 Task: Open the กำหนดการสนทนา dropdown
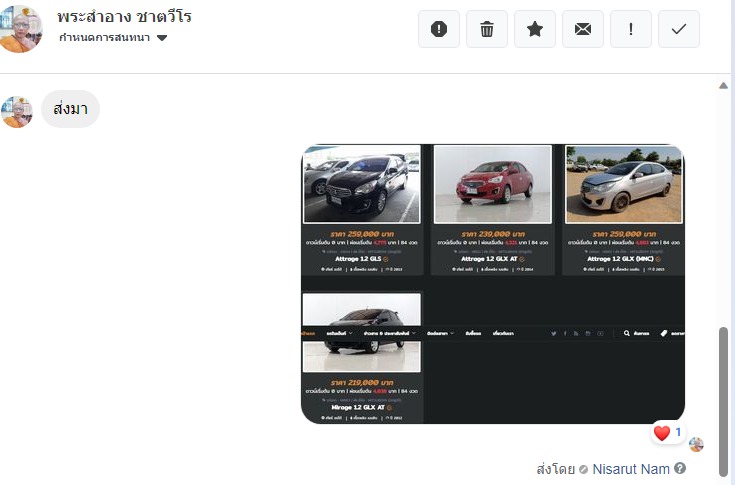pos(113,37)
